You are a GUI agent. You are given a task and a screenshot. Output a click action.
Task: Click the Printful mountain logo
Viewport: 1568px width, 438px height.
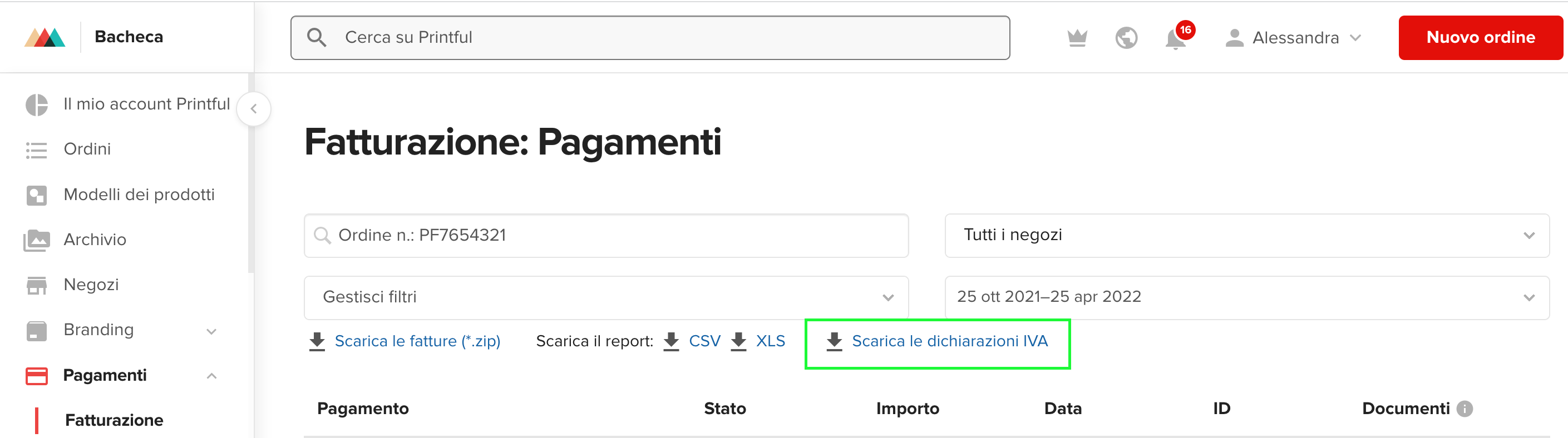point(45,37)
